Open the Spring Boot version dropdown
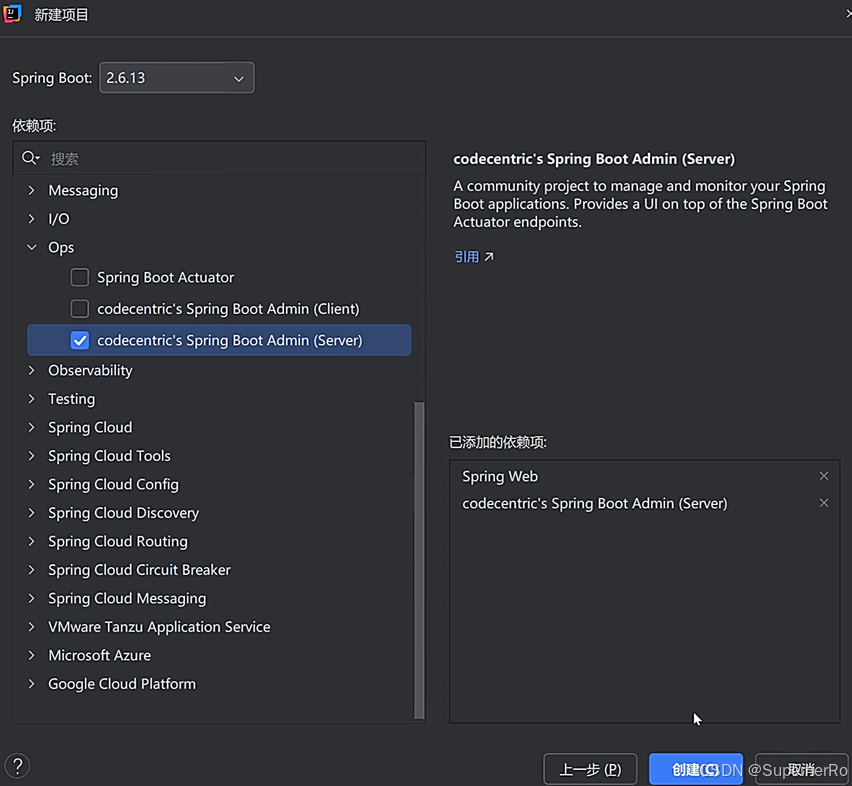The image size is (852, 786). (x=177, y=78)
